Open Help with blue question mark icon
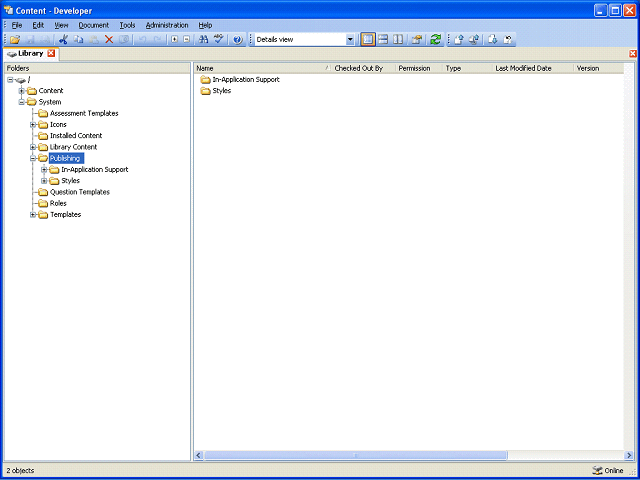This screenshot has width=640, height=480. pos(238,40)
